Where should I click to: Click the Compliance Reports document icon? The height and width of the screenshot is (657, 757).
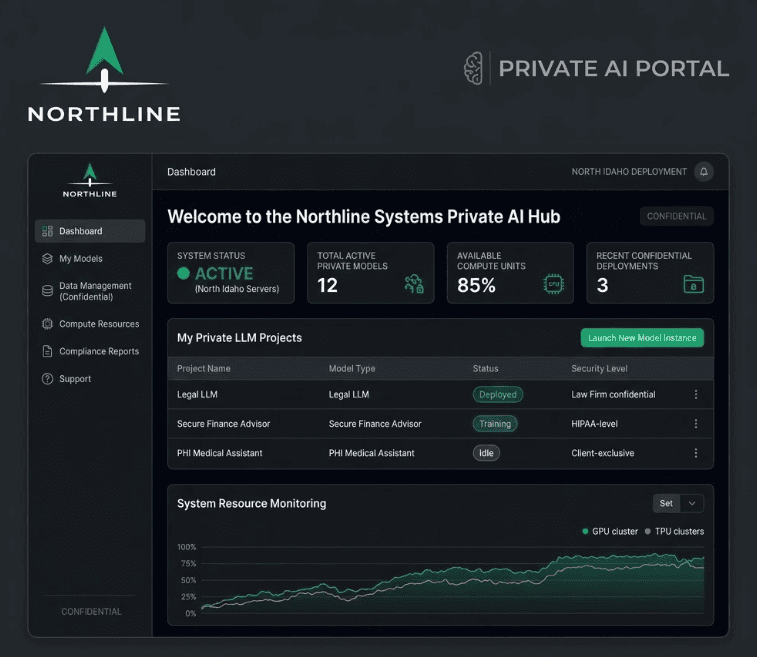[x=47, y=352]
